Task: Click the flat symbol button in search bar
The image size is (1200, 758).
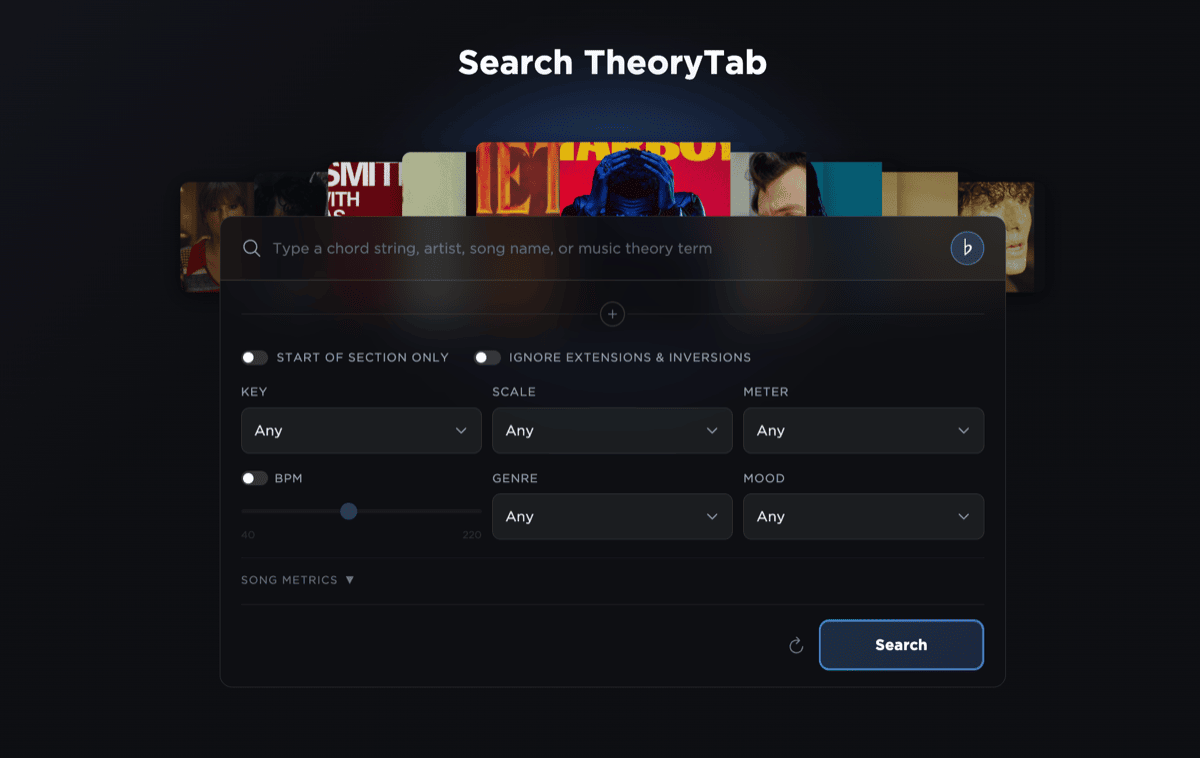Action: [x=967, y=248]
